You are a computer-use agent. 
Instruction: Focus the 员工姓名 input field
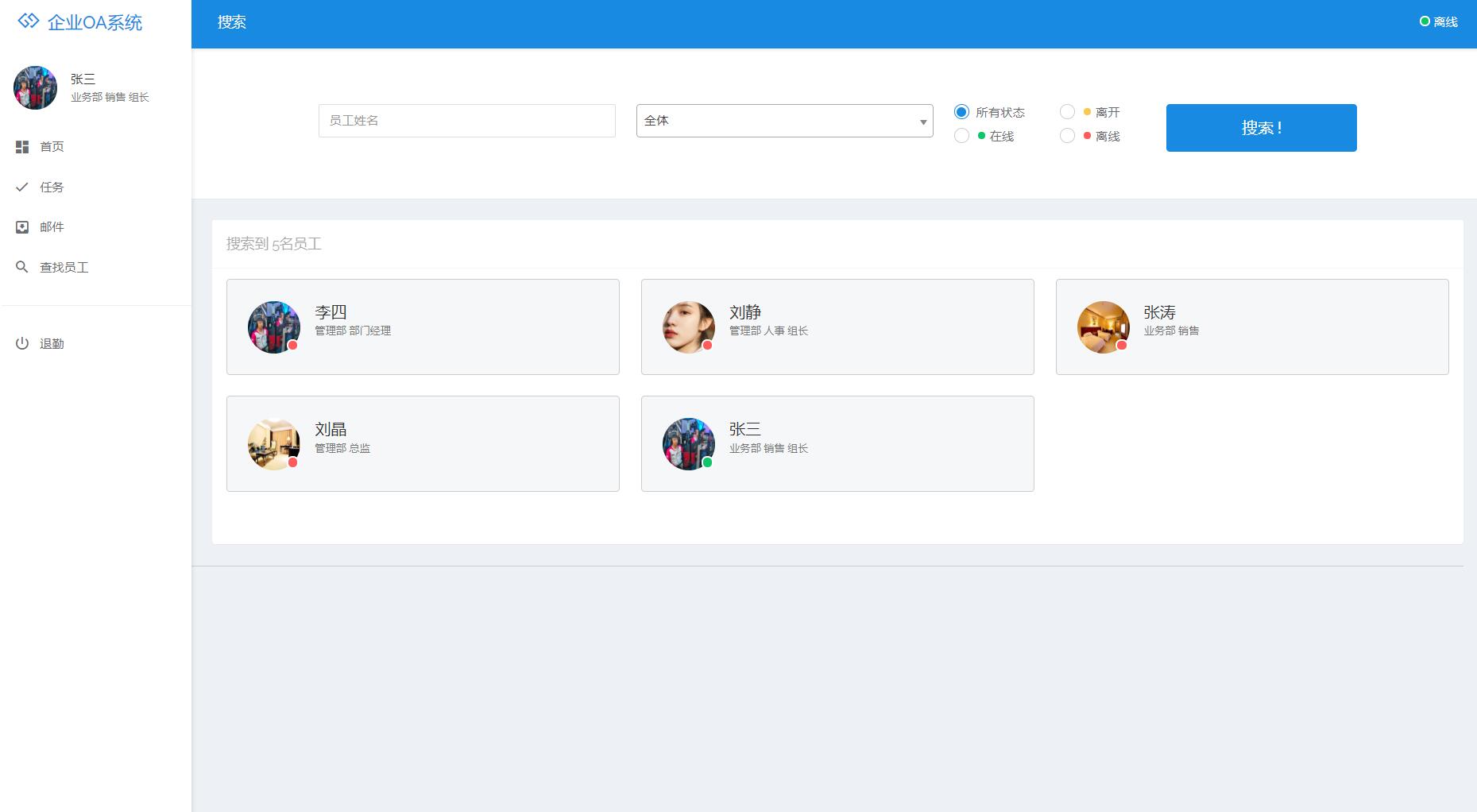tap(467, 121)
